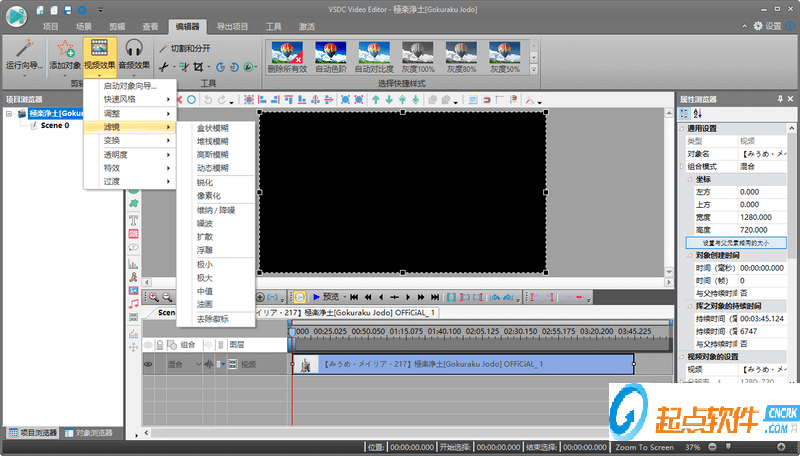The width and height of the screenshot is (800, 456).
Task: Zoom out on the timeline magnifier
Action: 167,297
